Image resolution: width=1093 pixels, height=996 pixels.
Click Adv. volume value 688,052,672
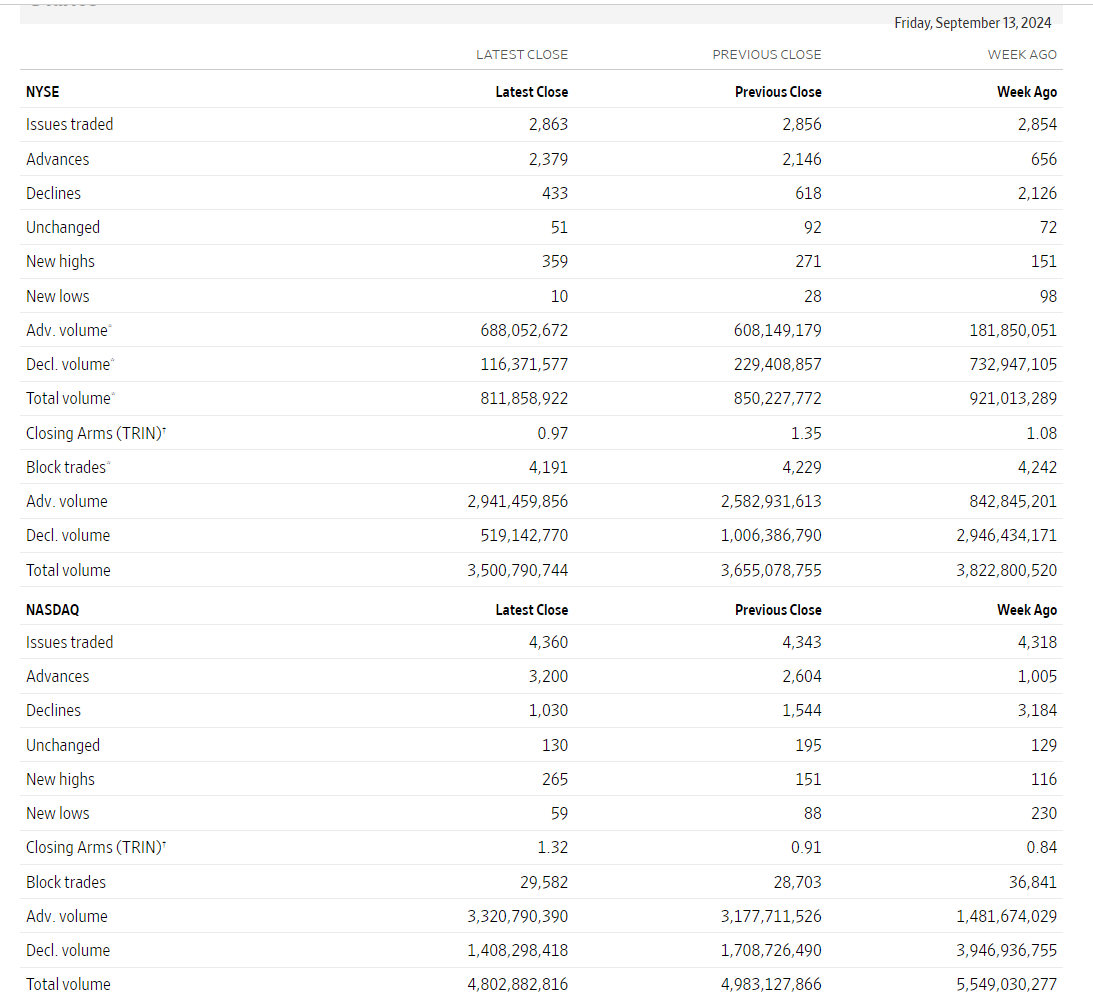(x=524, y=330)
